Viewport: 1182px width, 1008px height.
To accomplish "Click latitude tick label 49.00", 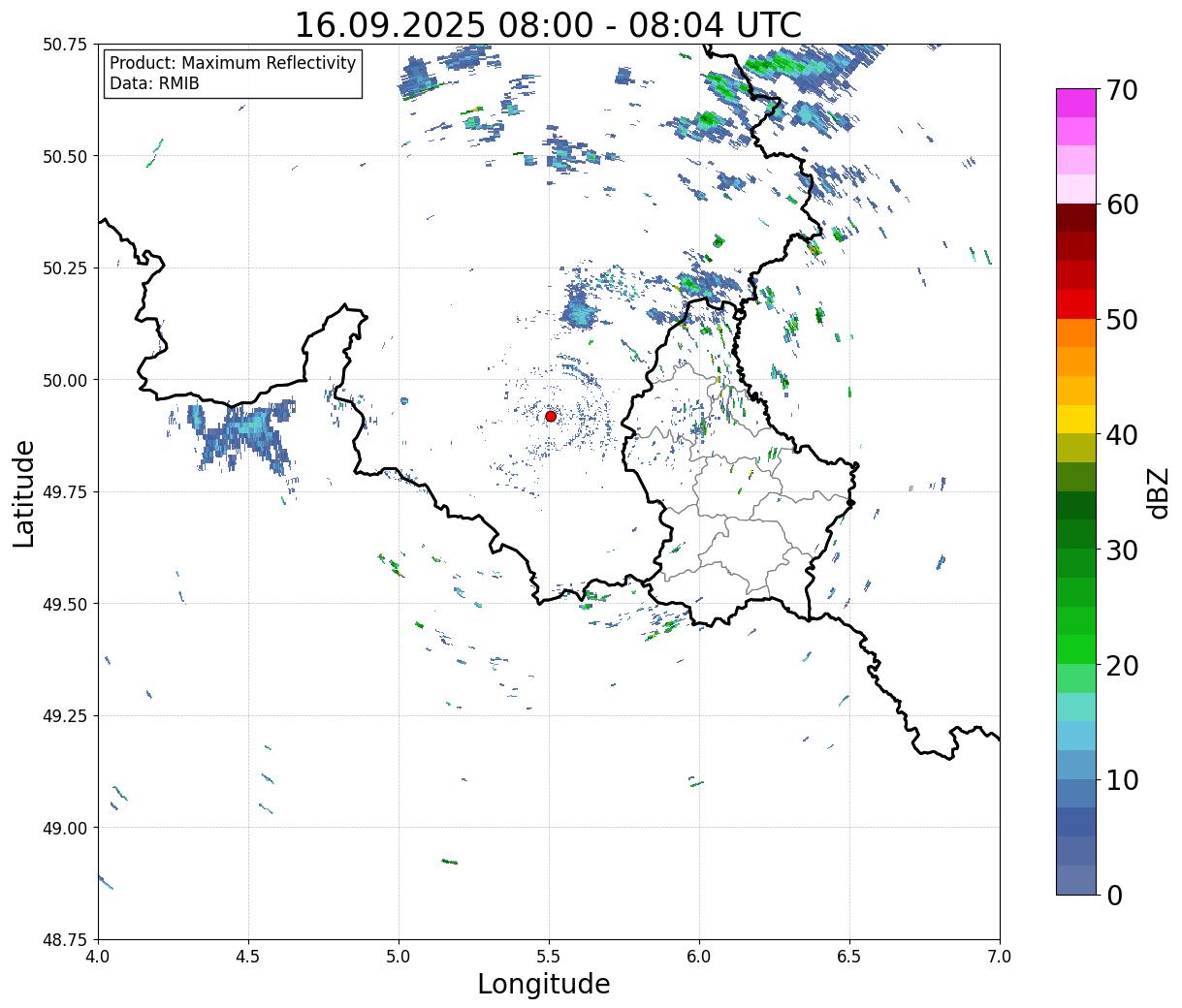I will pyautogui.click(x=65, y=828).
